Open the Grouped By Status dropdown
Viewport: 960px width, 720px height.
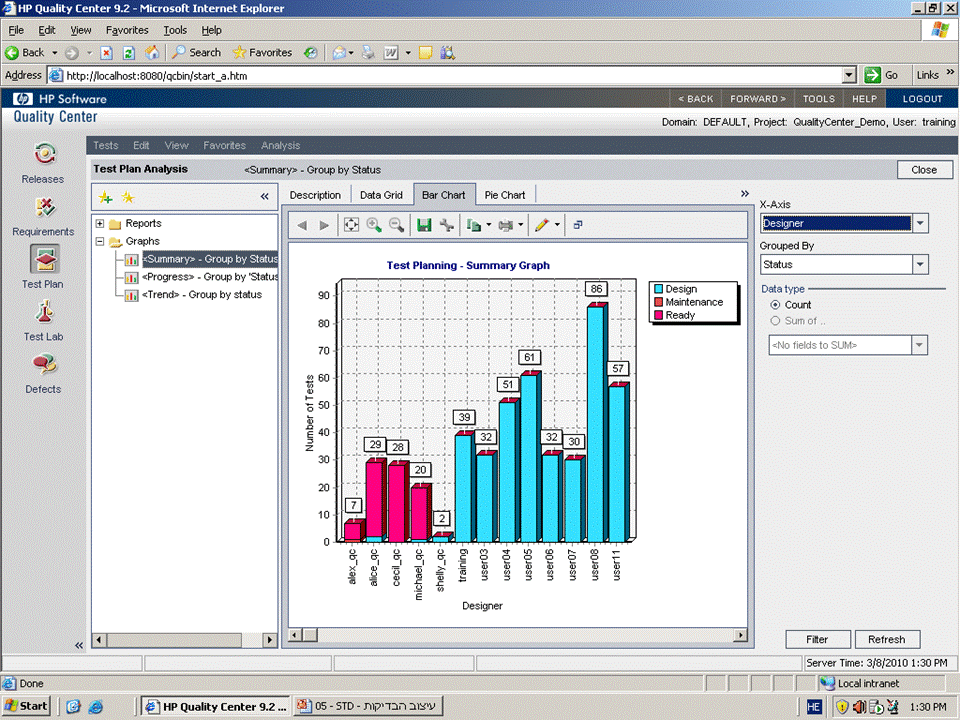point(920,264)
